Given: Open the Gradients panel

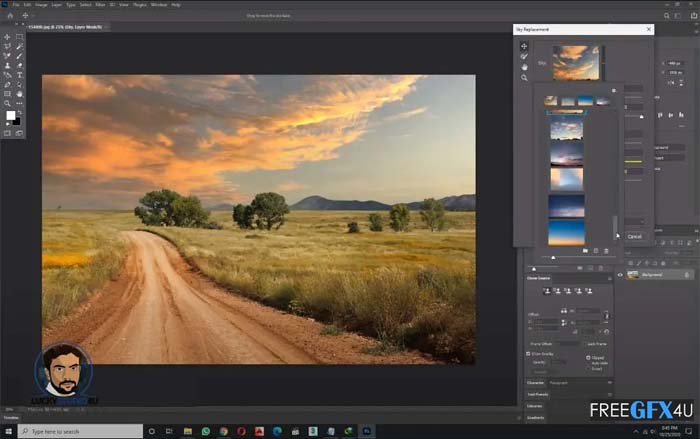Looking at the screenshot, I should coord(535,418).
